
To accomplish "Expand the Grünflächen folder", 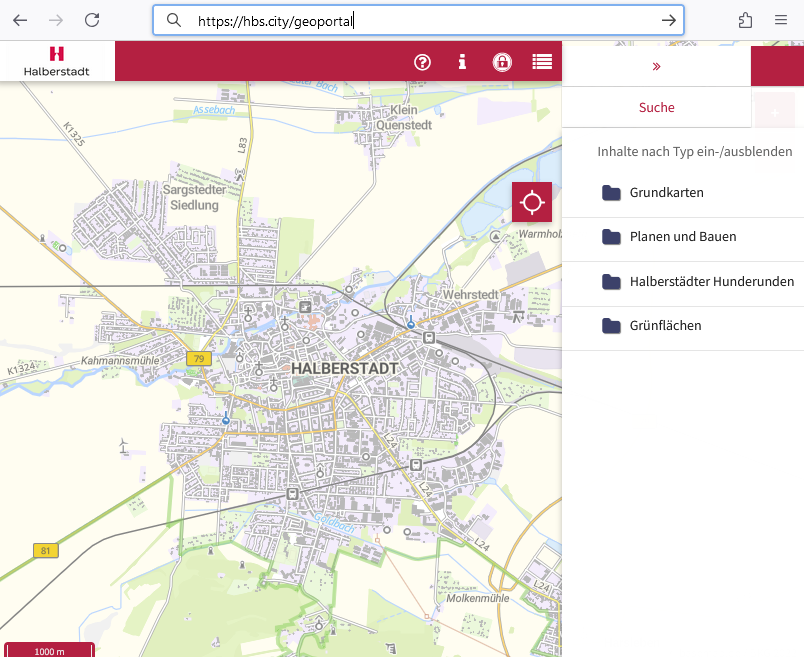I will point(665,326).
